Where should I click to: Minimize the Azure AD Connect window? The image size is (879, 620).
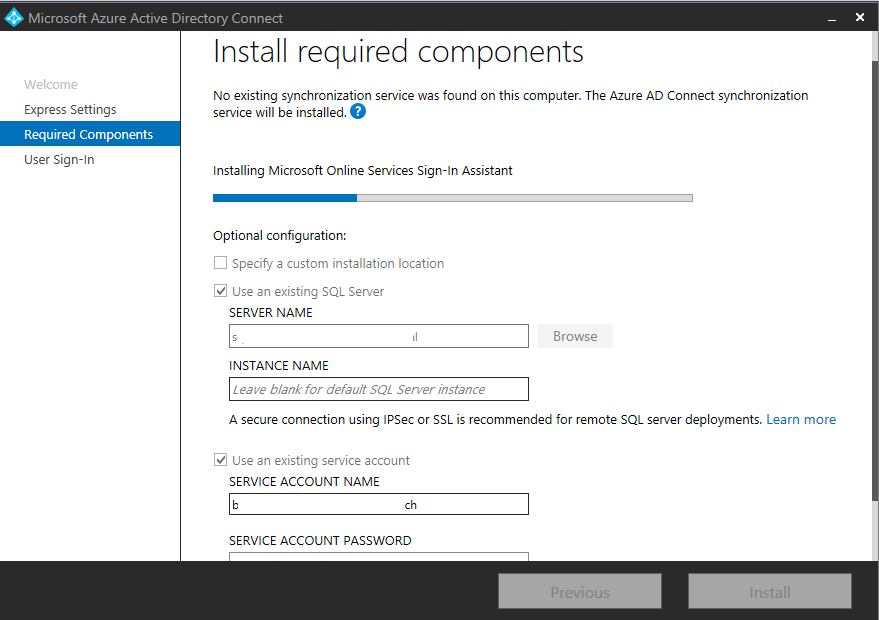(828, 18)
